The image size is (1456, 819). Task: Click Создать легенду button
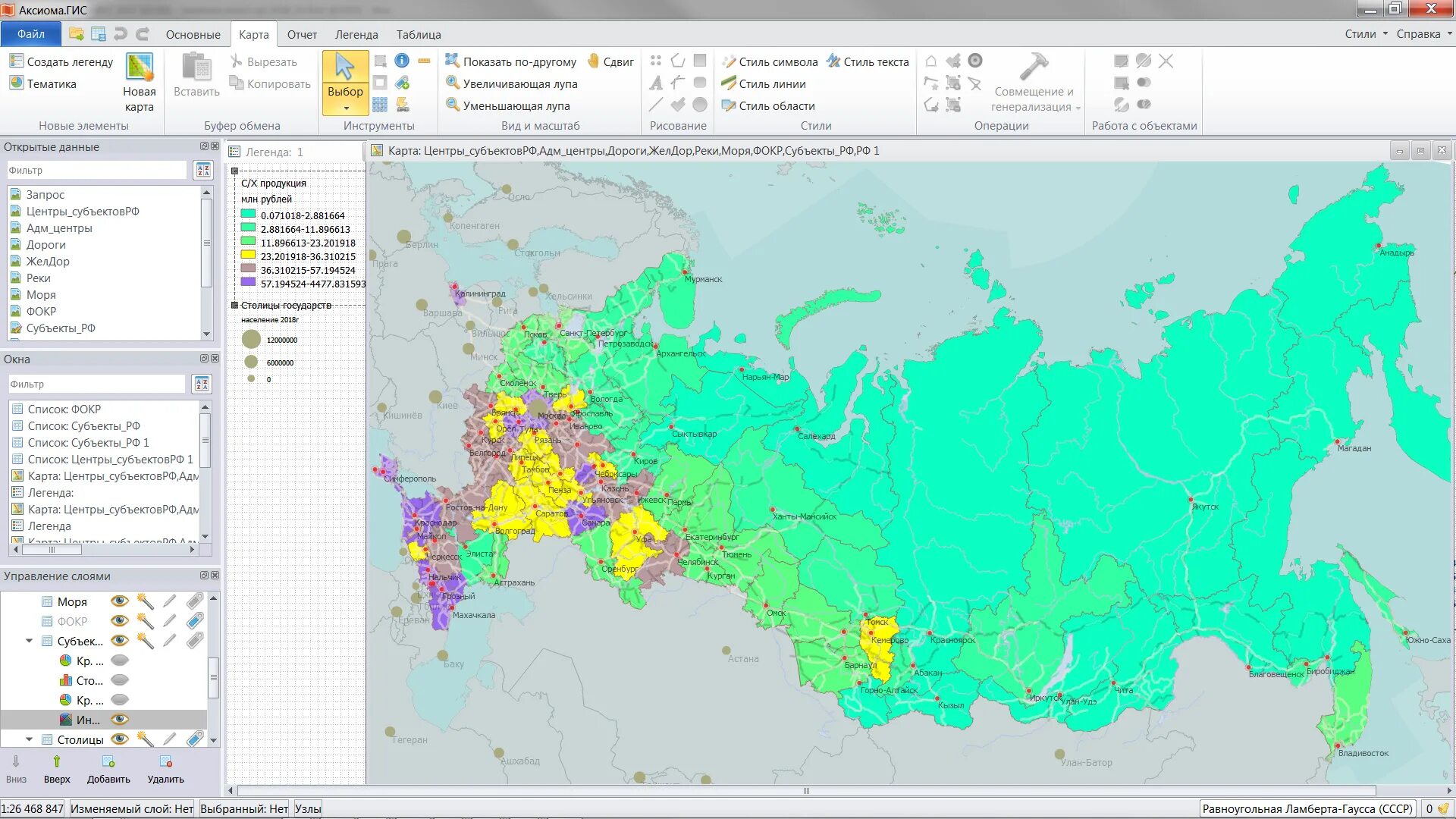click(x=61, y=61)
